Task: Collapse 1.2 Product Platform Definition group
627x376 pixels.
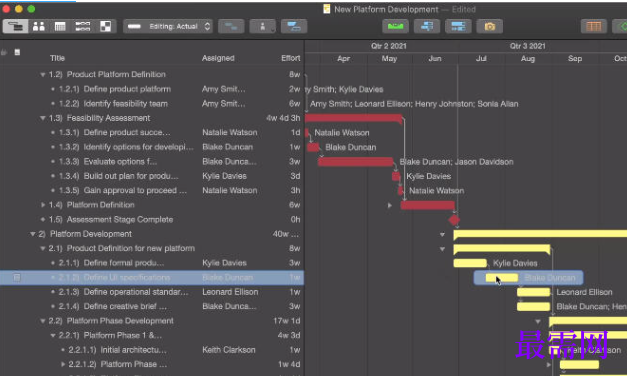Action: (x=42, y=75)
